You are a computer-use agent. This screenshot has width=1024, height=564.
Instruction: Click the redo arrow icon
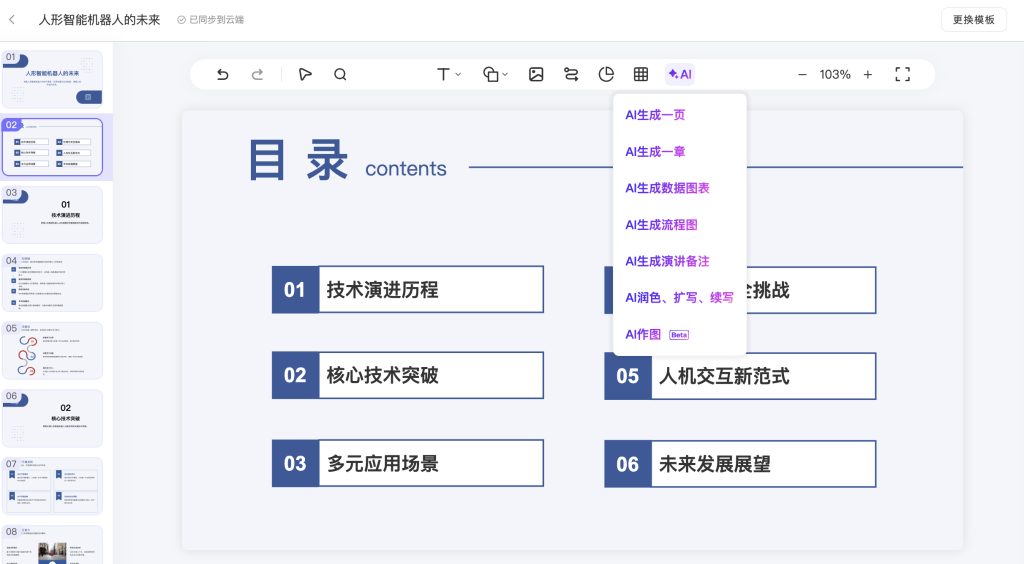[257, 74]
